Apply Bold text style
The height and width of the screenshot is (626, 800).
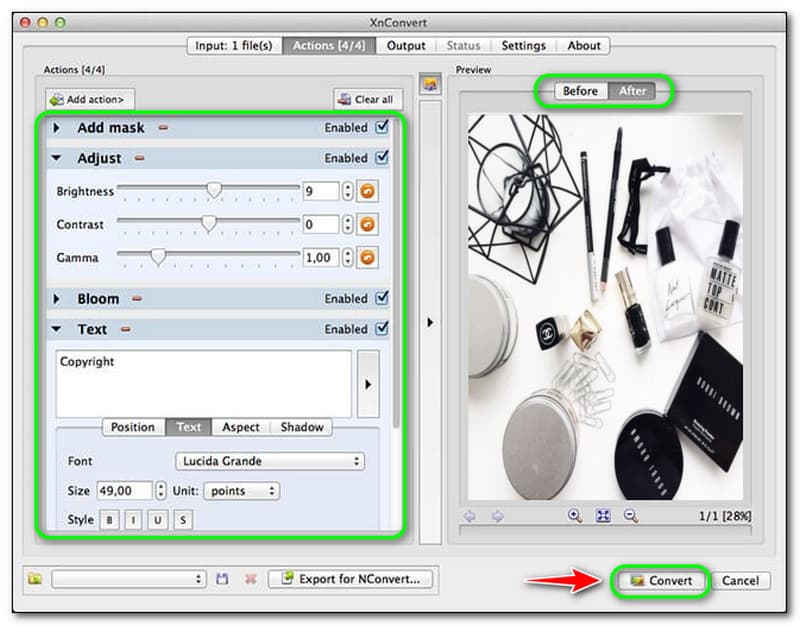coord(109,520)
